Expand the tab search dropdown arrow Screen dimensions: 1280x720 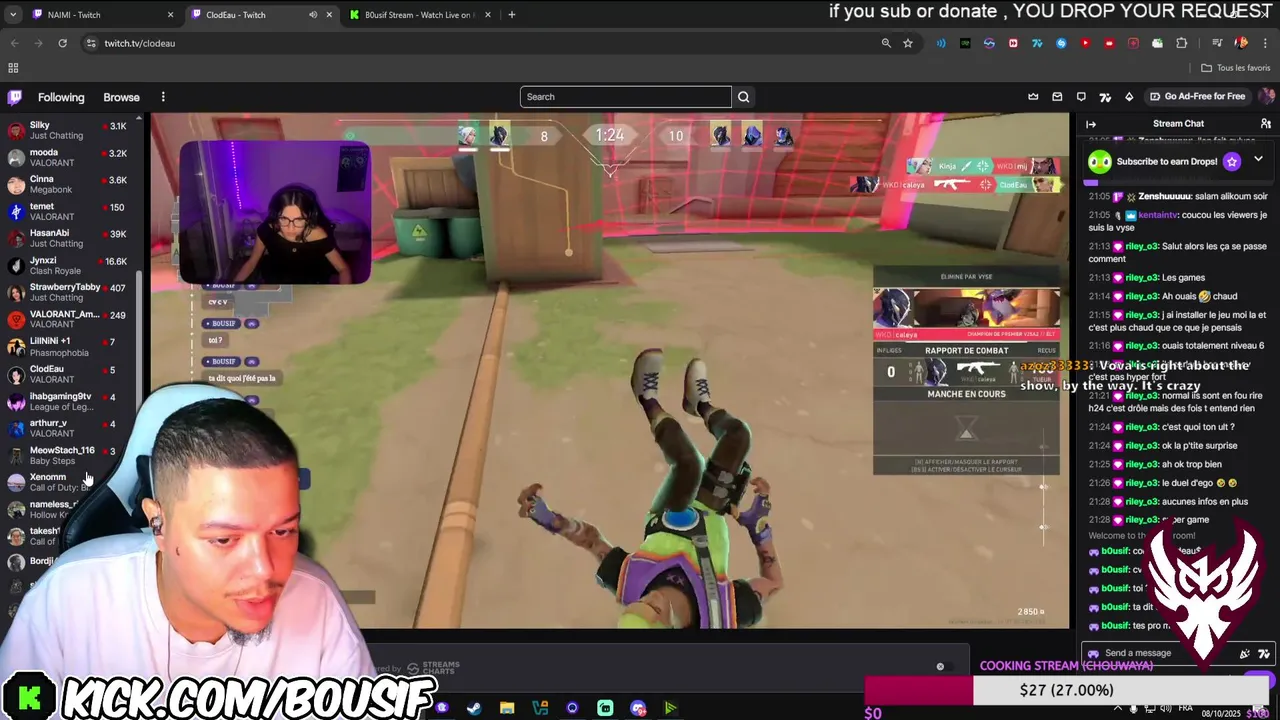click(13, 15)
